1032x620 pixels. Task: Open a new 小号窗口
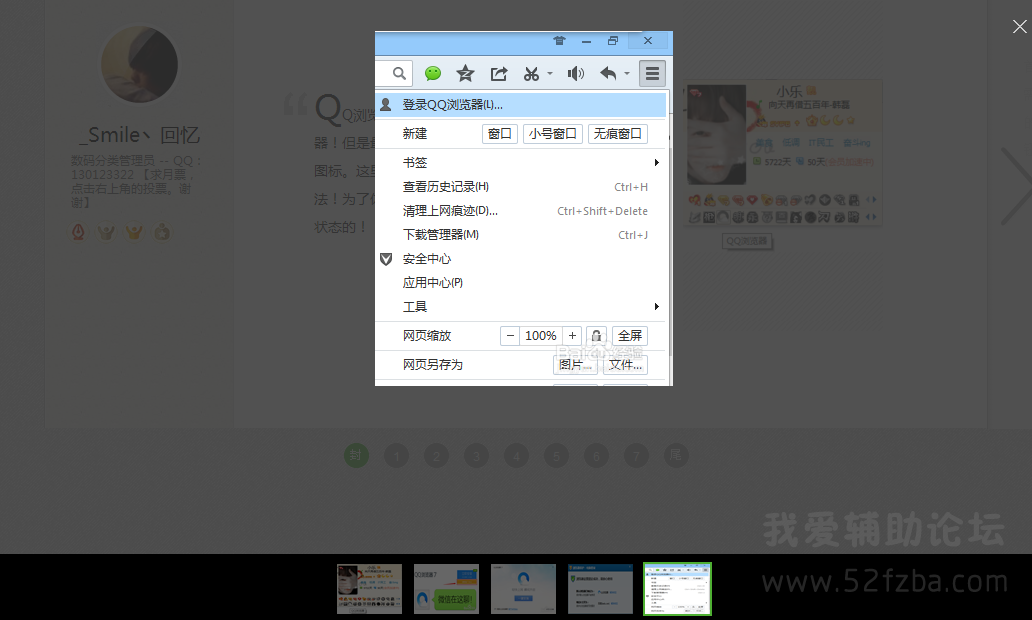pyautogui.click(x=553, y=134)
